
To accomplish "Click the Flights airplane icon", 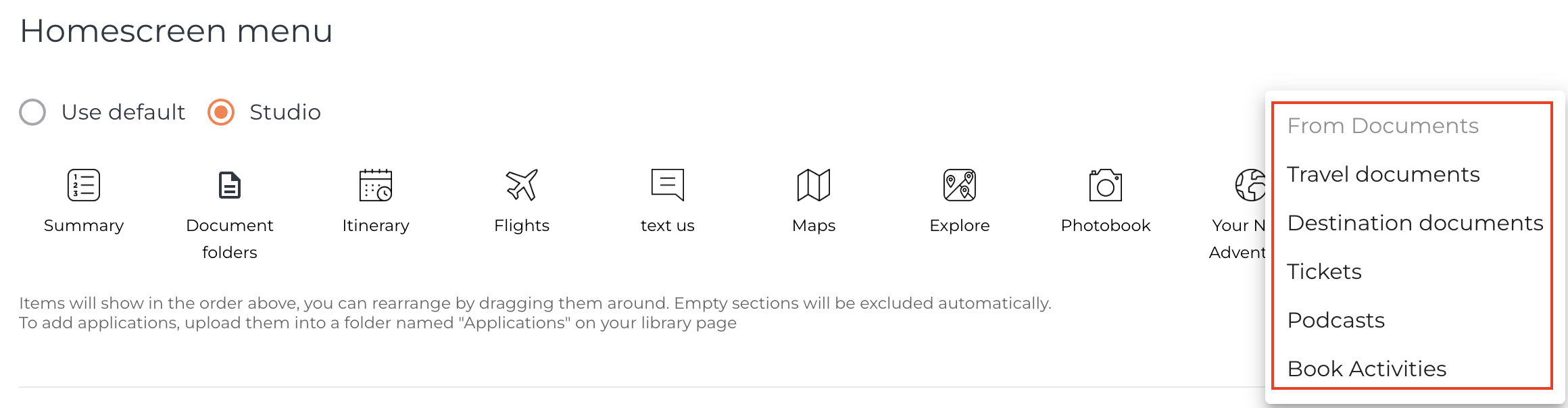I will [x=522, y=185].
